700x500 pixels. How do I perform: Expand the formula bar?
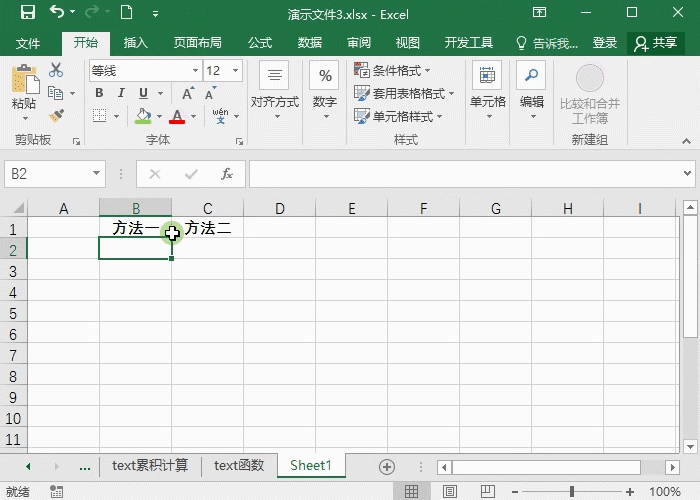coord(687,173)
